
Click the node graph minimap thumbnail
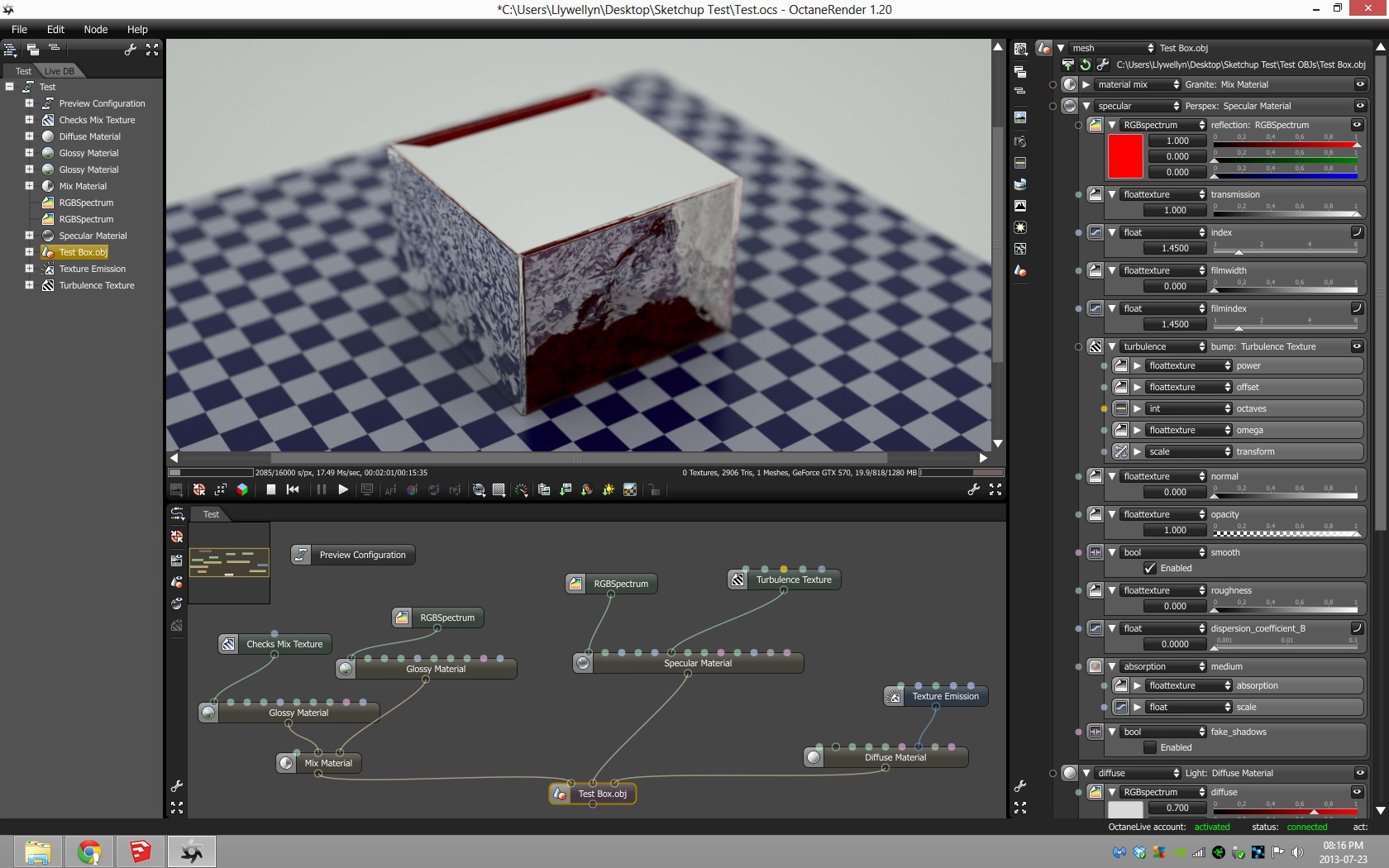[229, 562]
